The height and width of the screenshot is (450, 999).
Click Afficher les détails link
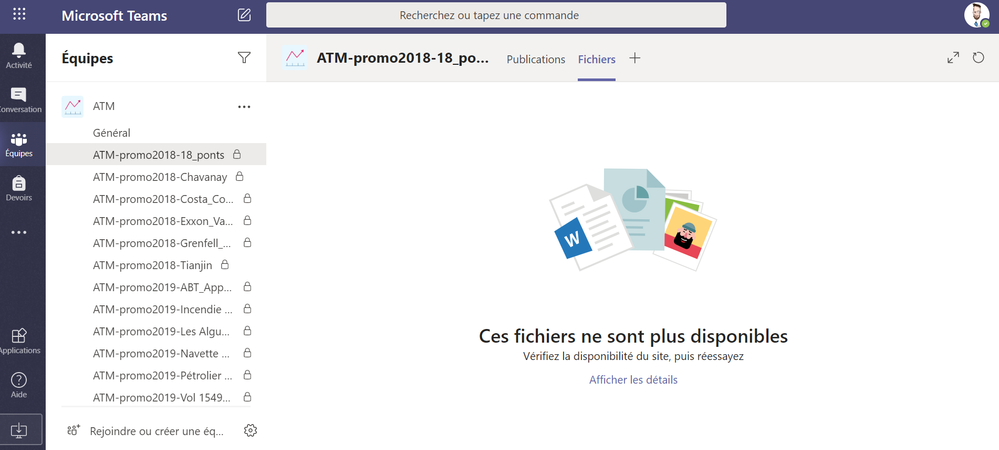click(x=633, y=380)
